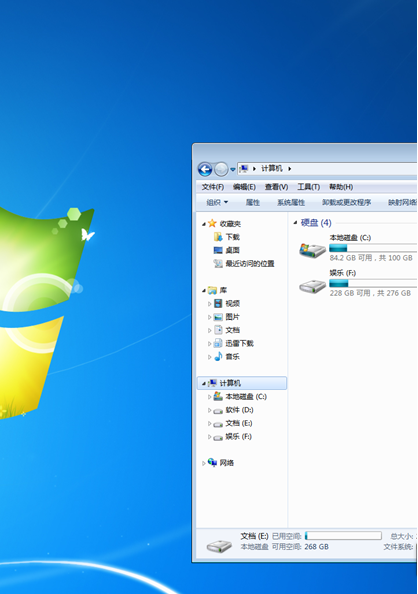This screenshot has width=418, height=594.
Task: Open the 文件(F) menu
Action: (213, 187)
